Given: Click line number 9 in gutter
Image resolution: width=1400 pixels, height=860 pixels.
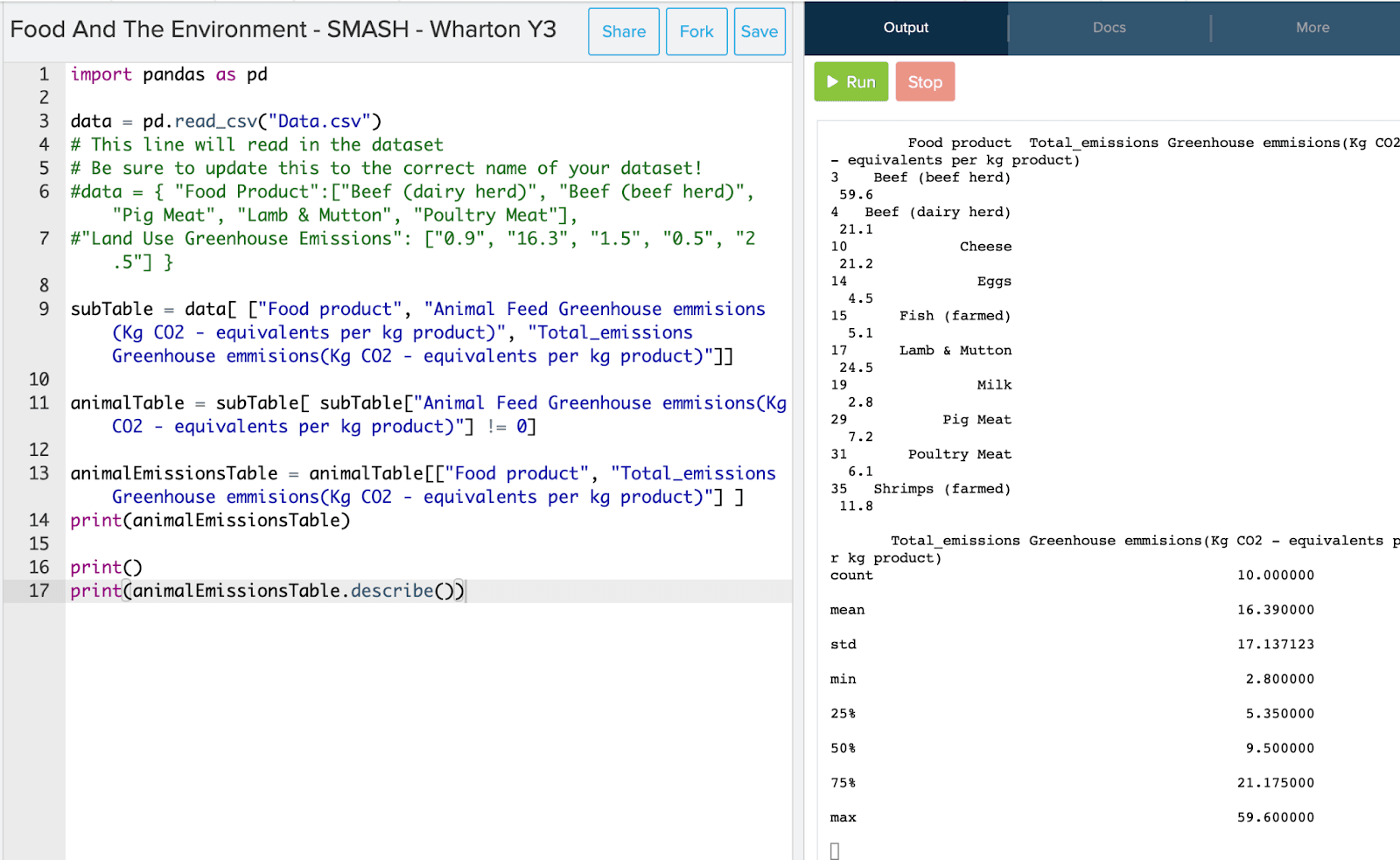Looking at the screenshot, I should (x=43, y=309).
